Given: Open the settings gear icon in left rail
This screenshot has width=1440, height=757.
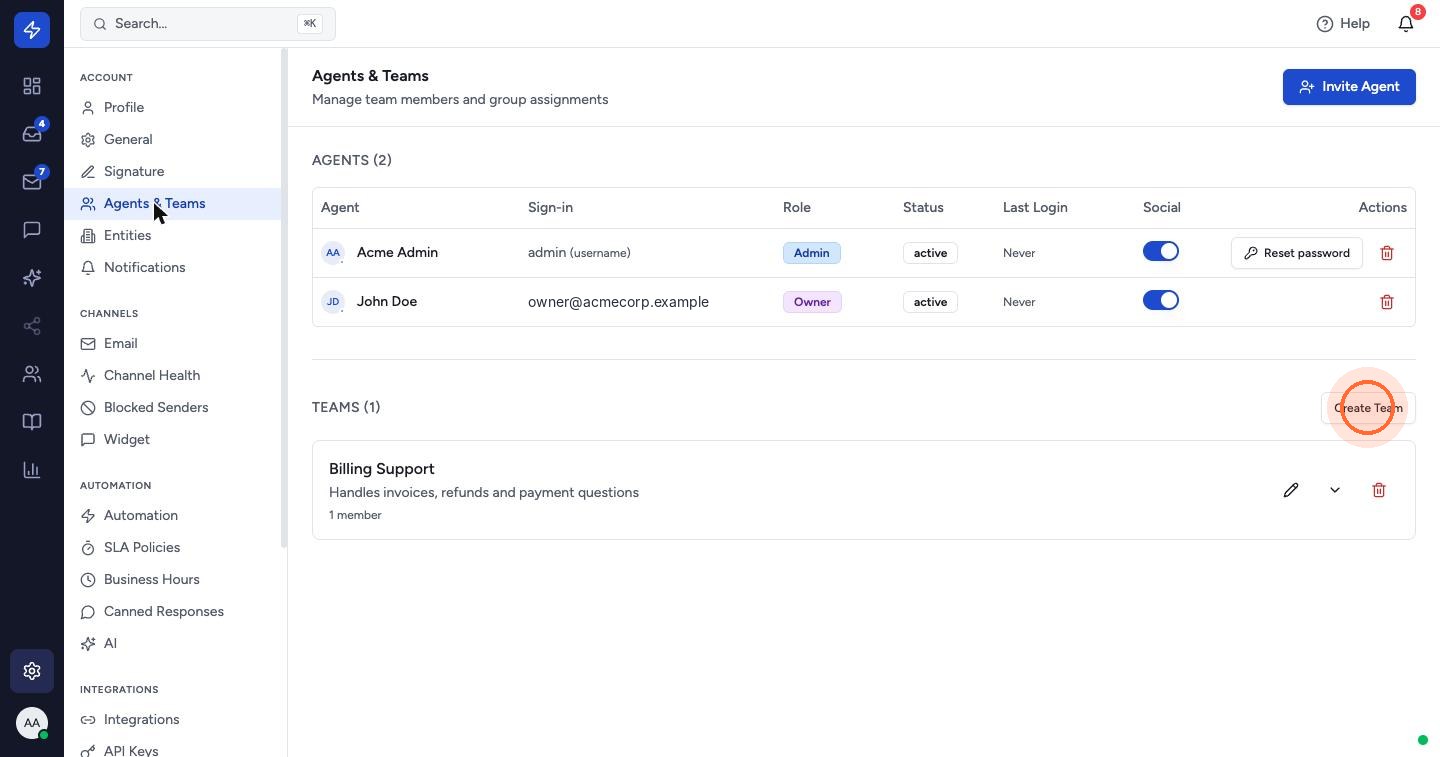Looking at the screenshot, I should click(x=32, y=671).
